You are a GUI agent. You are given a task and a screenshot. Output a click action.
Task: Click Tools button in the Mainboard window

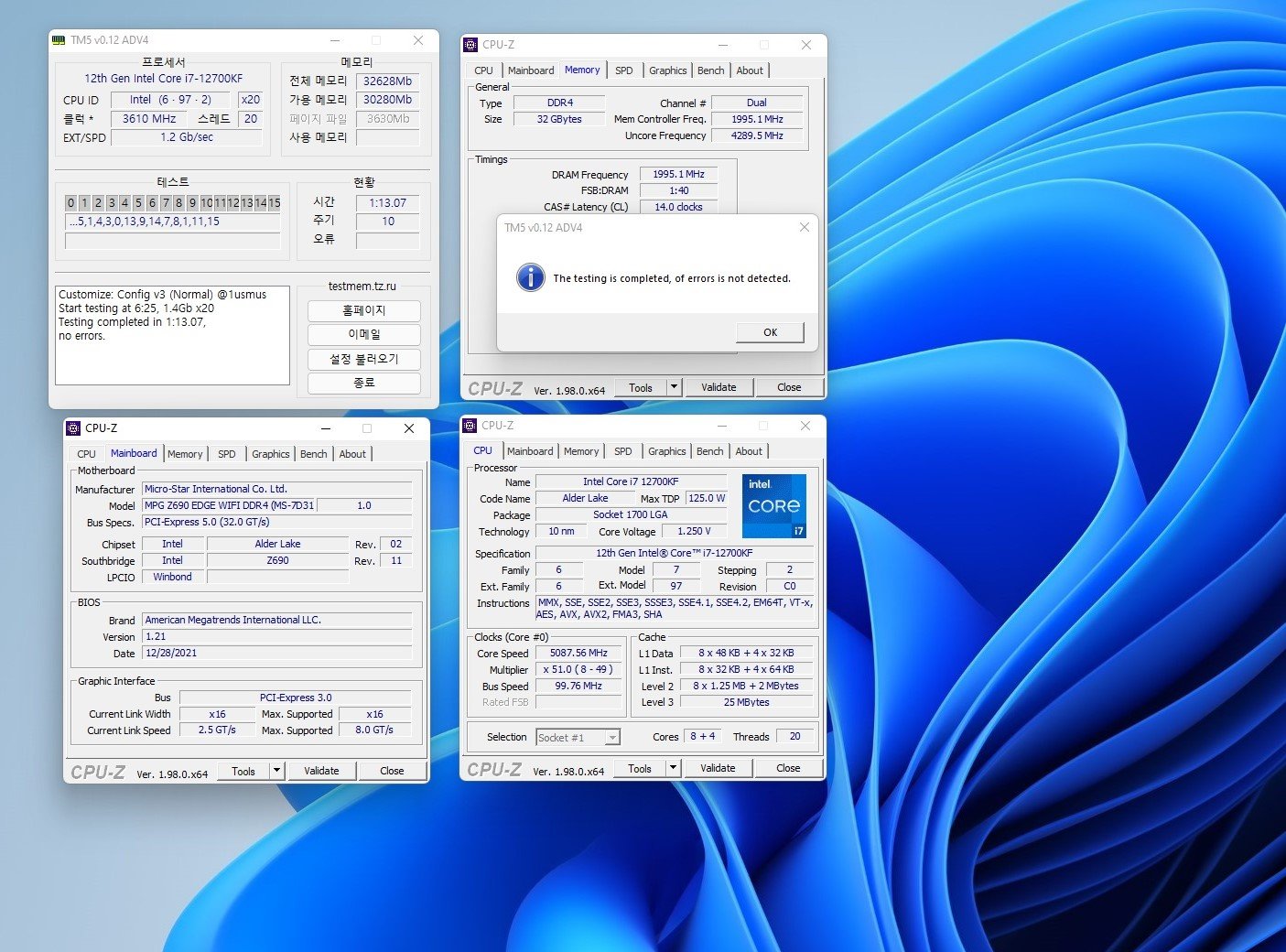[243, 771]
